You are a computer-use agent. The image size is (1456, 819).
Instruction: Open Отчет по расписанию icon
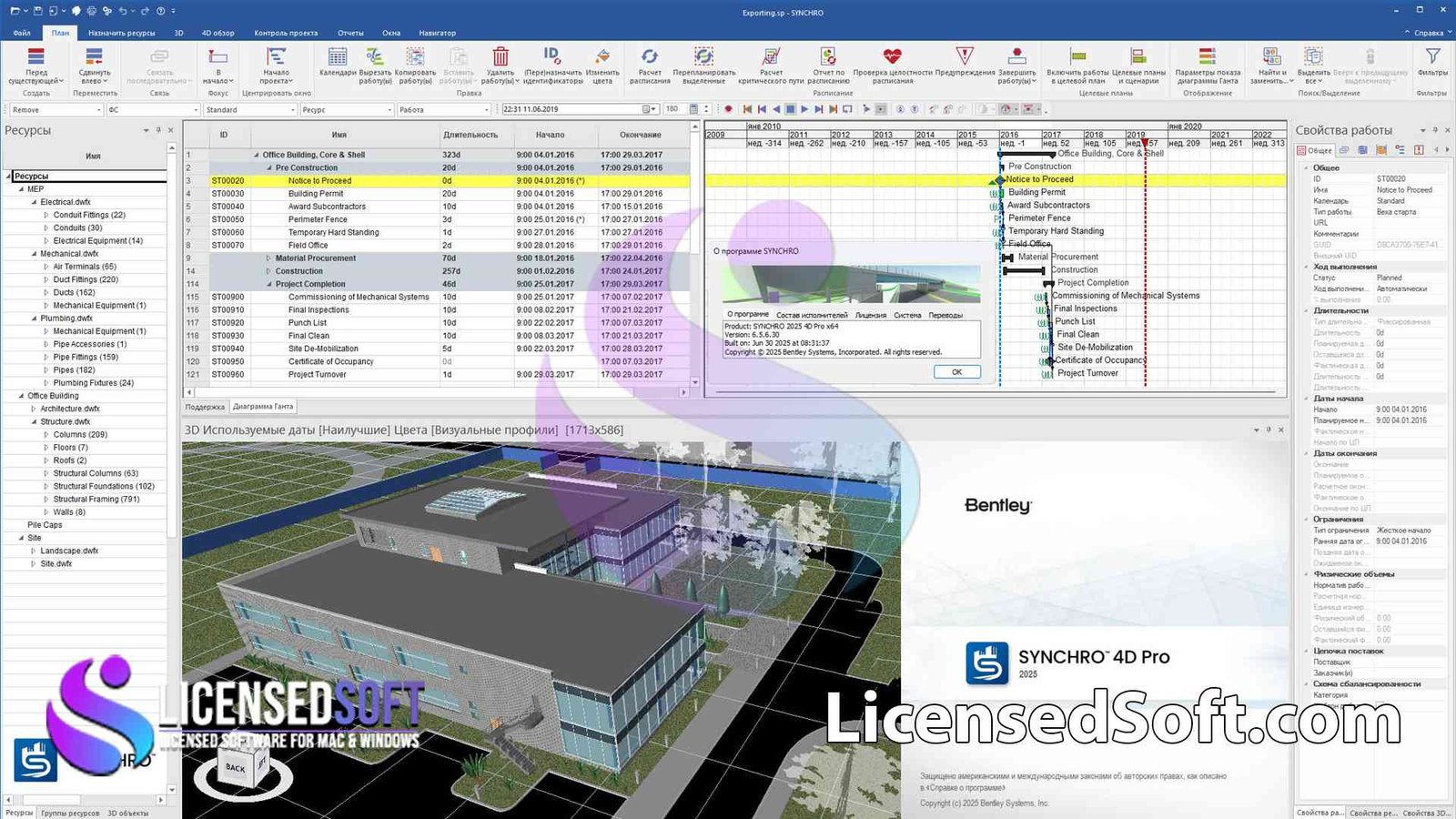[828, 56]
